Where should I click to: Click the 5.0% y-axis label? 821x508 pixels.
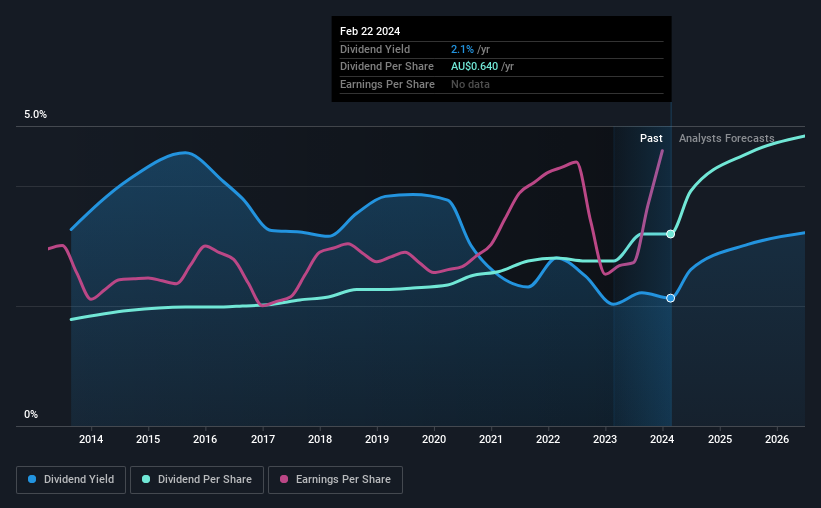[36, 115]
